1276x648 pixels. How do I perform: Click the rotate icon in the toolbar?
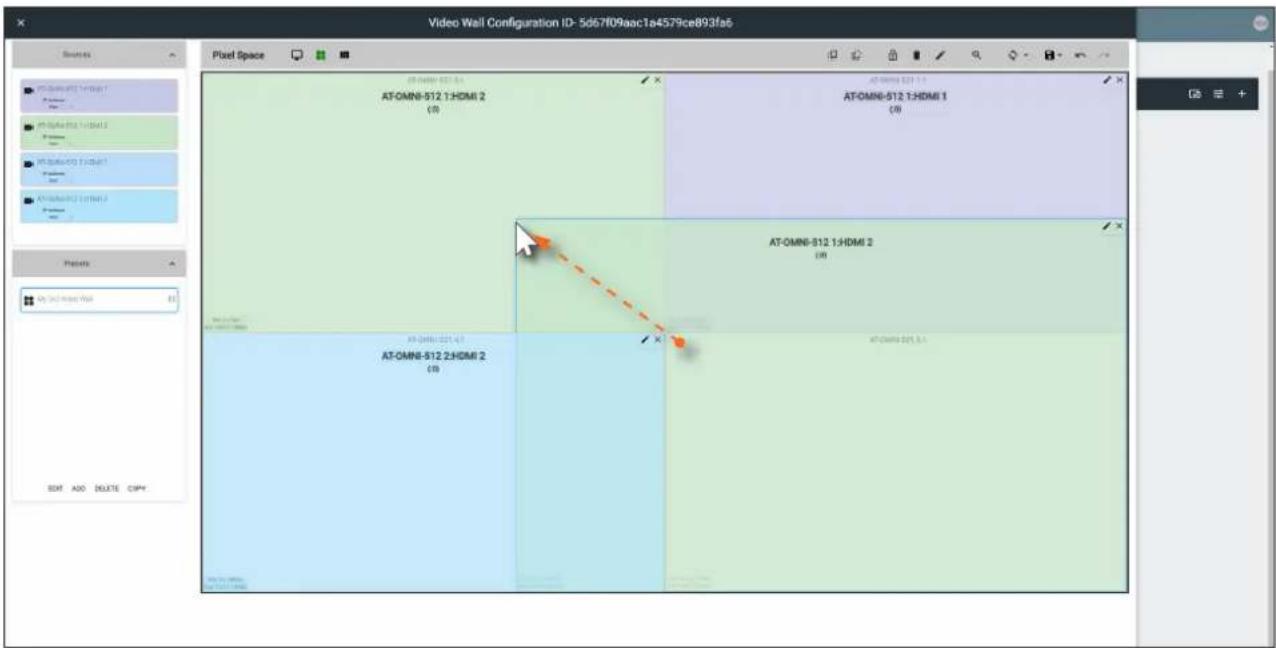click(x=1014, y=55)
